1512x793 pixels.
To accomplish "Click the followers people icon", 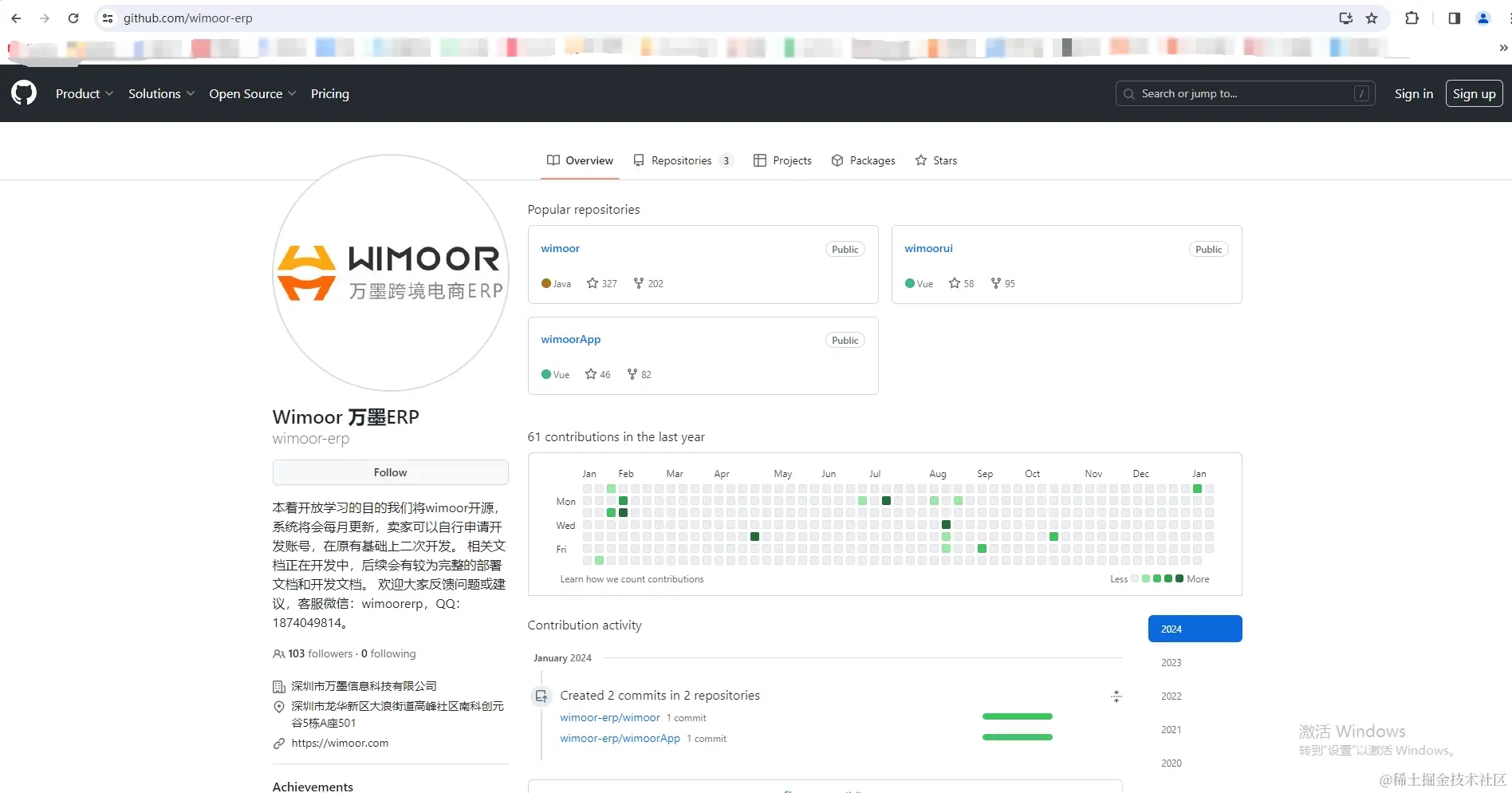I will (x=278, y=654).
